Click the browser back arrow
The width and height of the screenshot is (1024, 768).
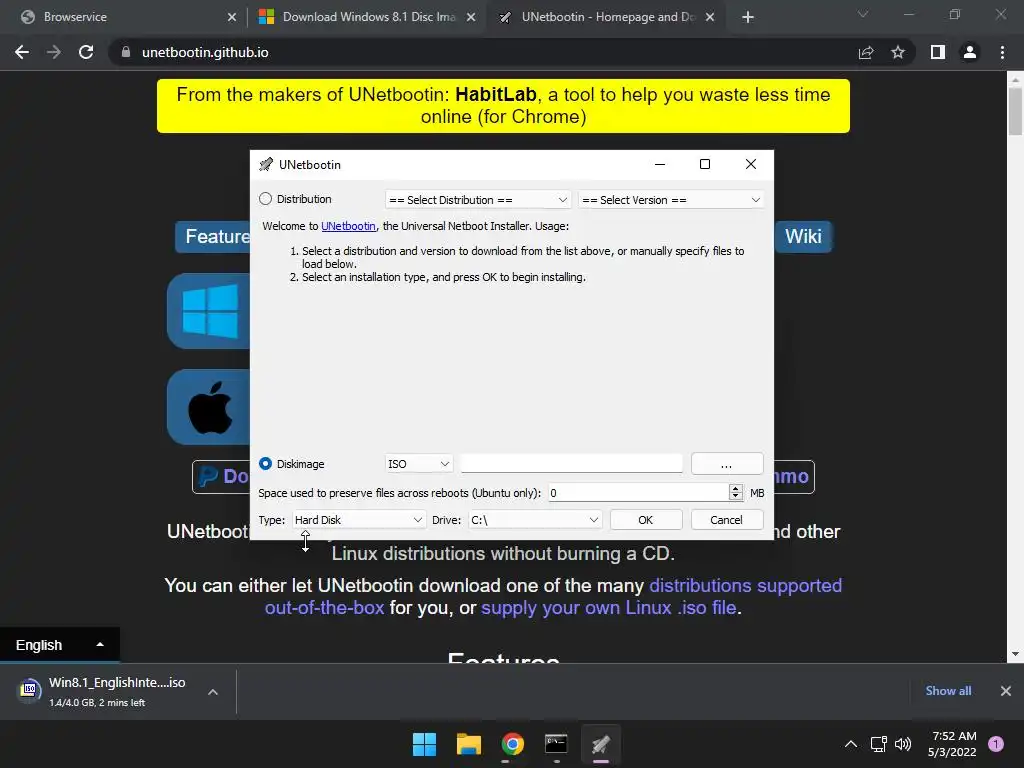point(22,52)
